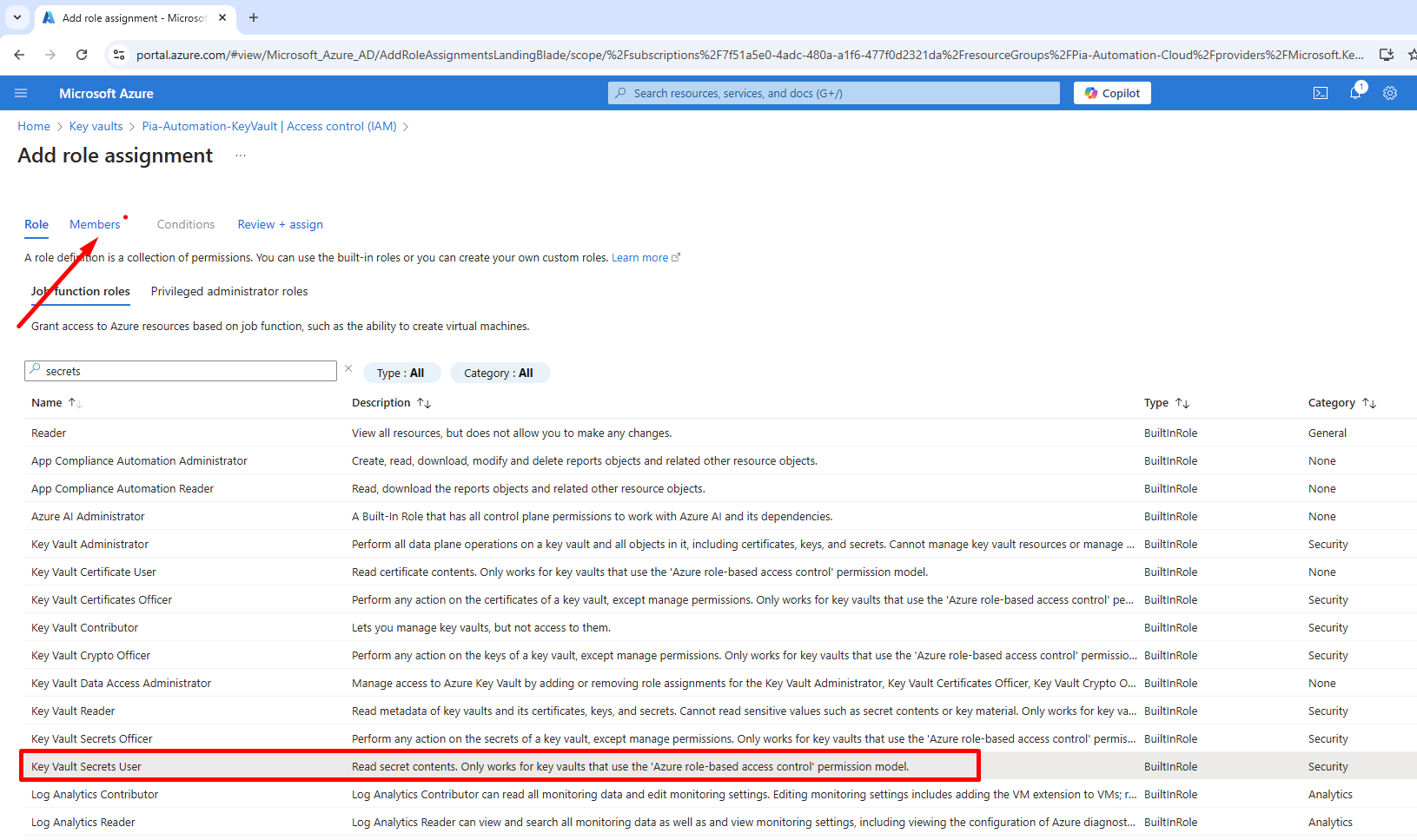Open the Type : All filter
The image size is (1417, 840).
pyautogui.click(x=401, y=373)
